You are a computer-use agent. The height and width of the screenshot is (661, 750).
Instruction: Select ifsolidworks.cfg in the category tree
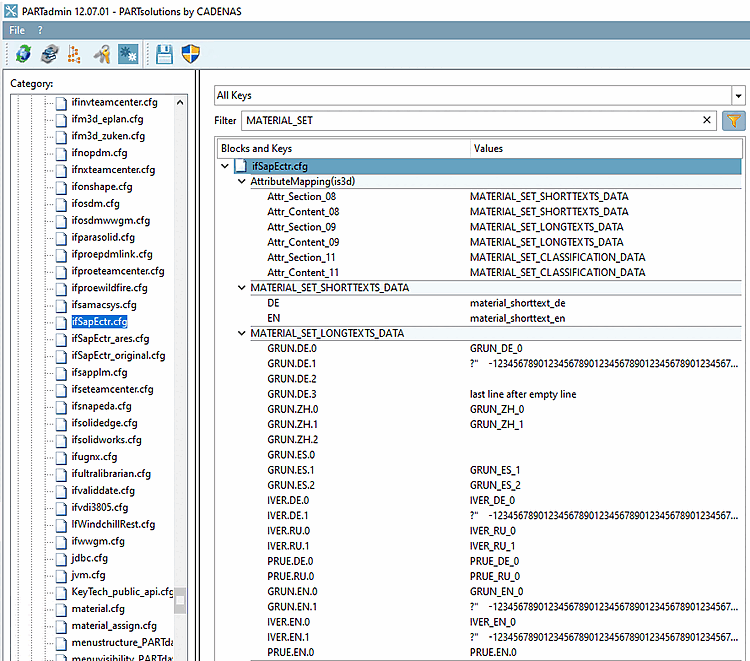[x=106, y=440]
